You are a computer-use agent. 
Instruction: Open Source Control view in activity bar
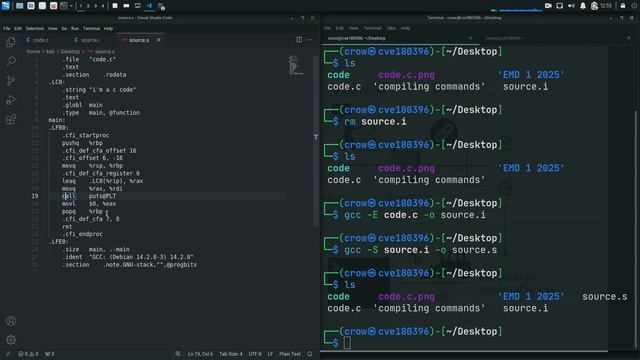[11, 80]
